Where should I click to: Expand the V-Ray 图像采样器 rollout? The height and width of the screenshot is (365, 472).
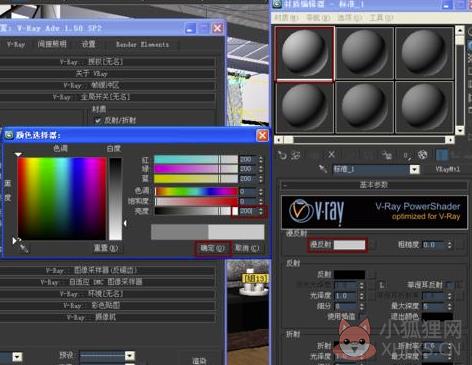(x=107, y=270)
